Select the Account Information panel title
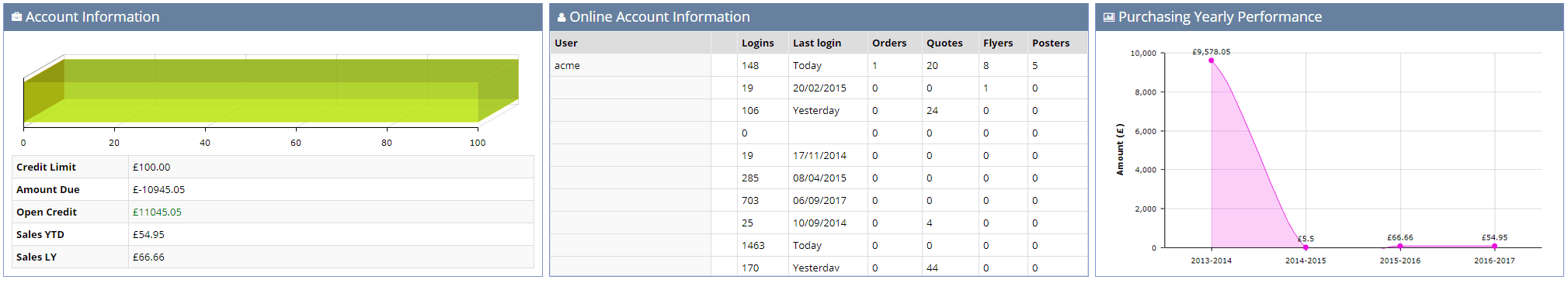Viewport: 1568px width, 297px height. [92, 17]
